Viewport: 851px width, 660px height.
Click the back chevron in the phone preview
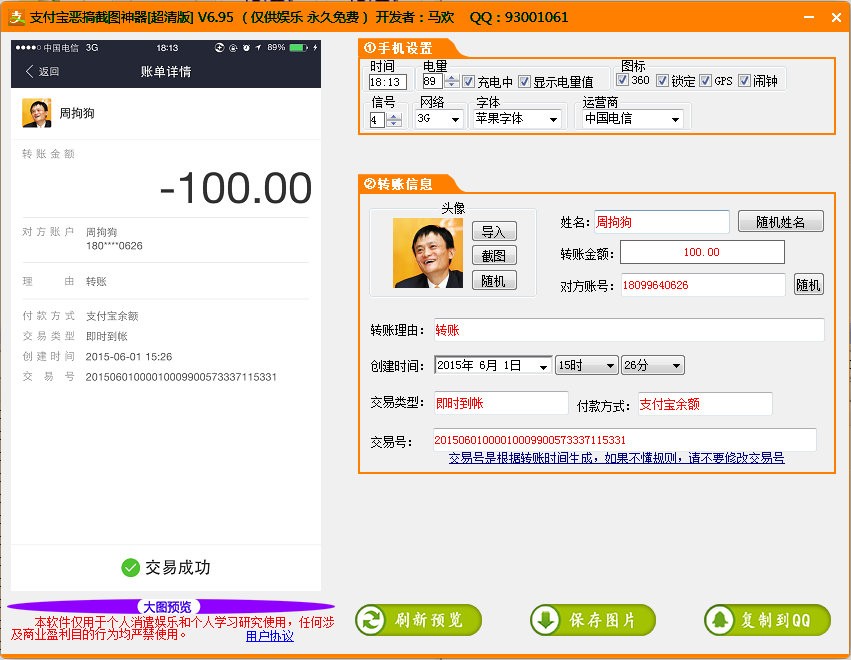pyautogui.click(x=29, y=71)
